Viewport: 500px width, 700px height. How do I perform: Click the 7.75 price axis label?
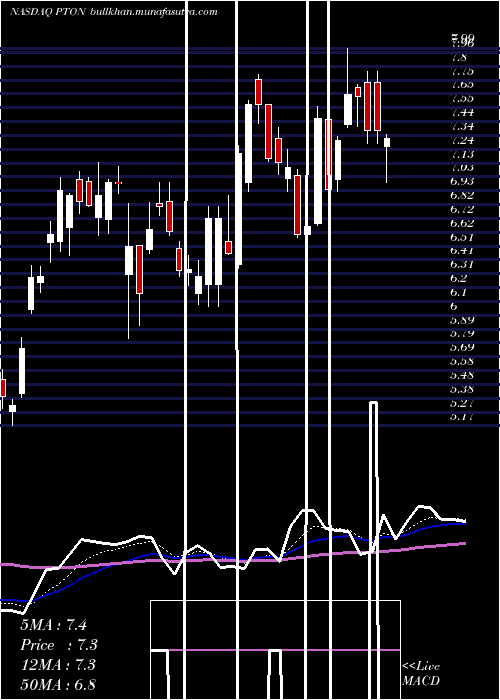click(462, 71)
